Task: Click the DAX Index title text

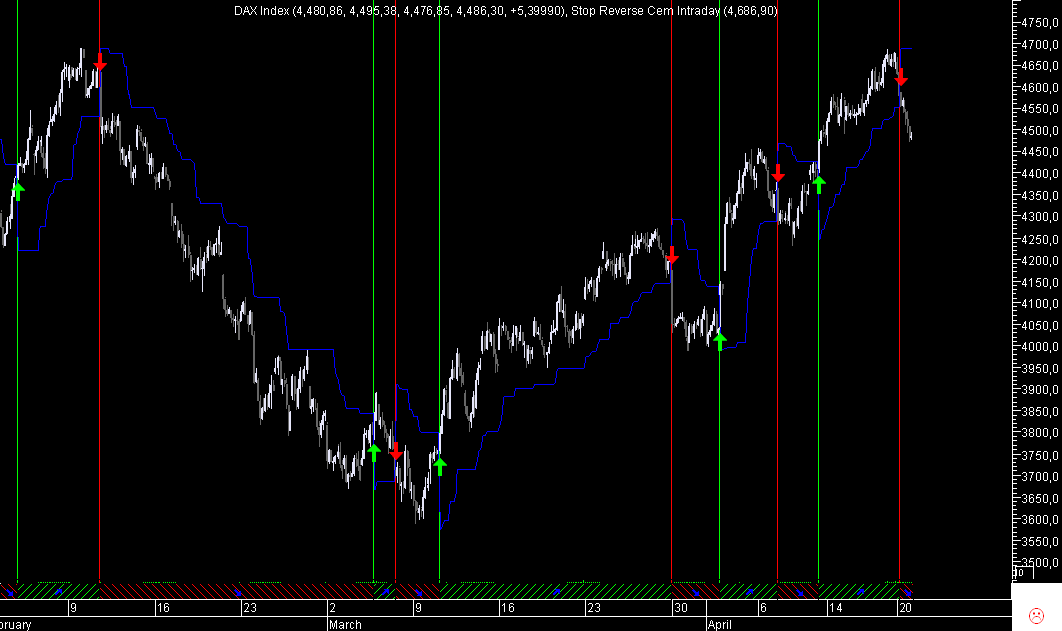Action: (262, 11)
